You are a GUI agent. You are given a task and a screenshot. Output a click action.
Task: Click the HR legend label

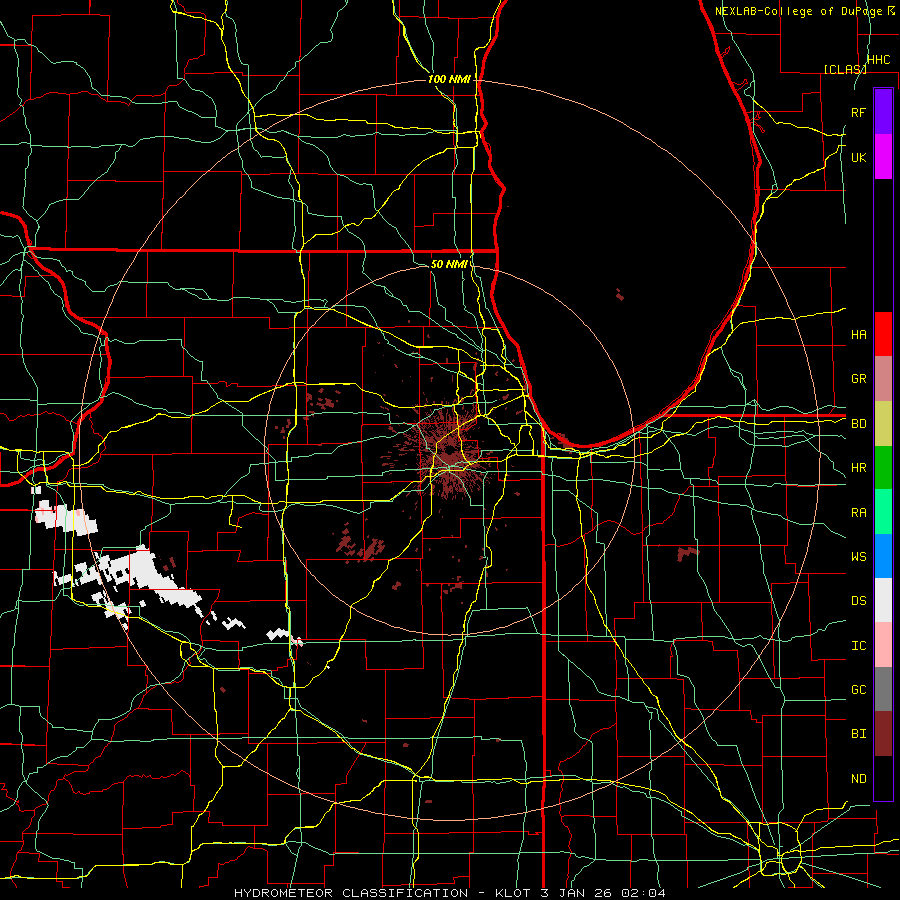[x=859, y=468]
